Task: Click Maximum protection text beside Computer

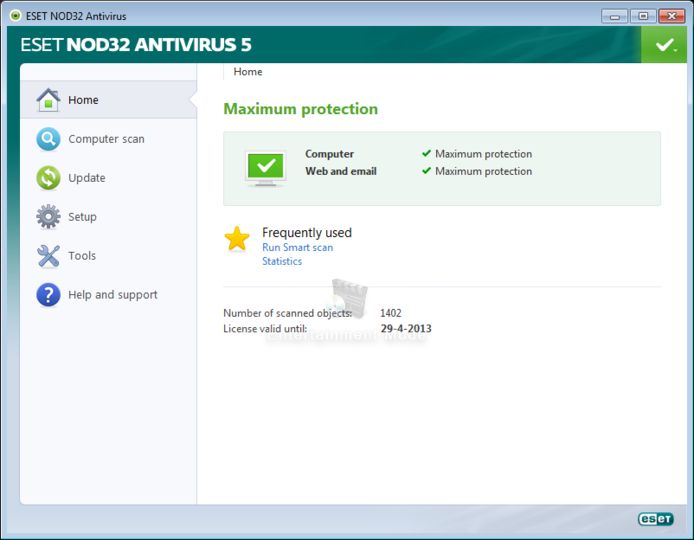Action: click(x=483, y=154)
